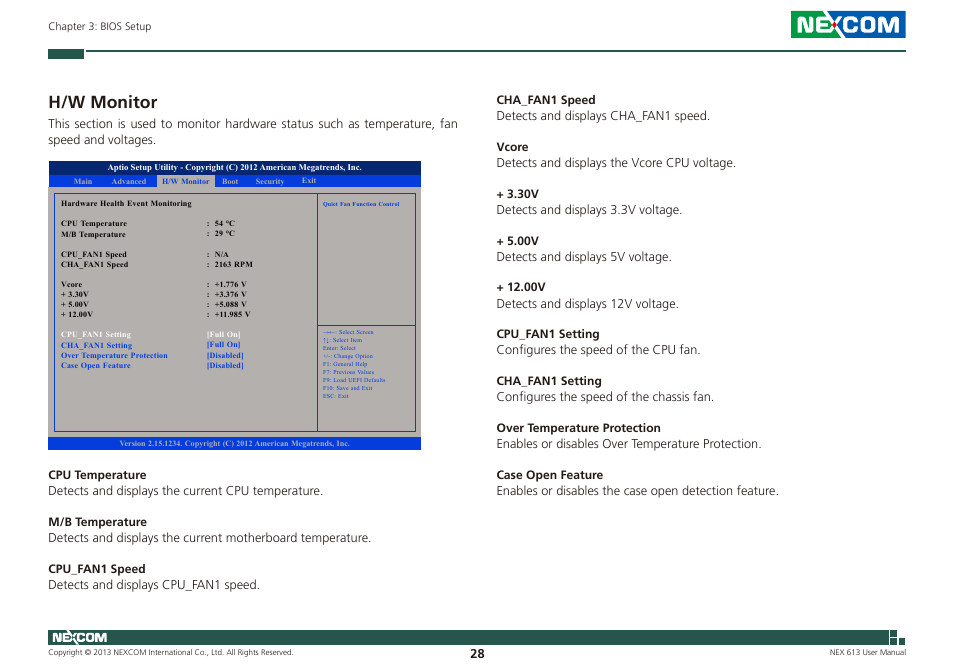The width and height of the screenshot is (954, 672).
Task: Click the CPU_FAN1 Speed description heading
Action: 97,569
